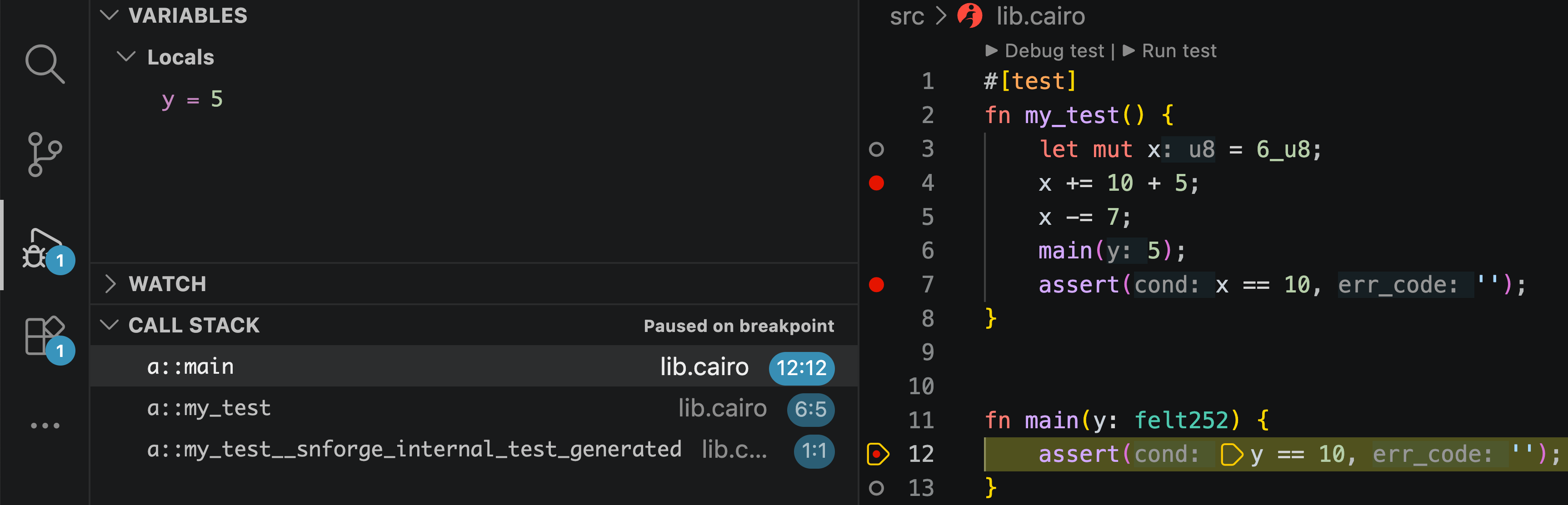Toggle the unverified breakpoint on line 13
The image size is (1568, 505).
pyautogui.click(x=877, y=488)
